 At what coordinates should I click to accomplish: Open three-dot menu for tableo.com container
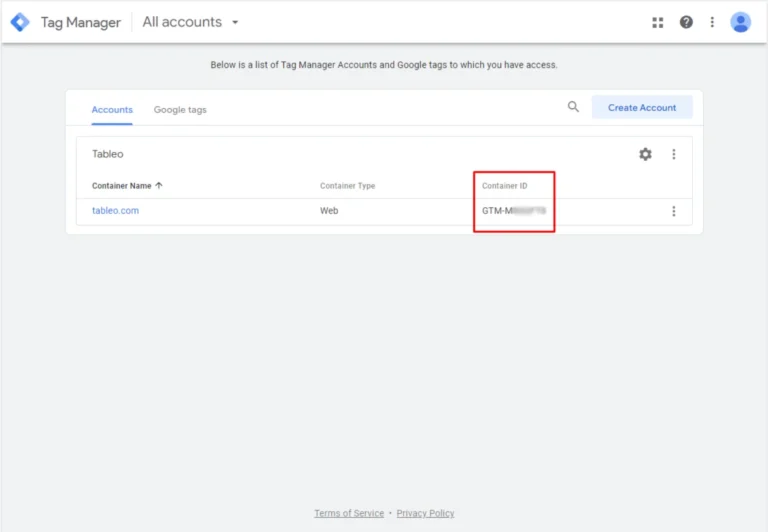pos(673,211)
